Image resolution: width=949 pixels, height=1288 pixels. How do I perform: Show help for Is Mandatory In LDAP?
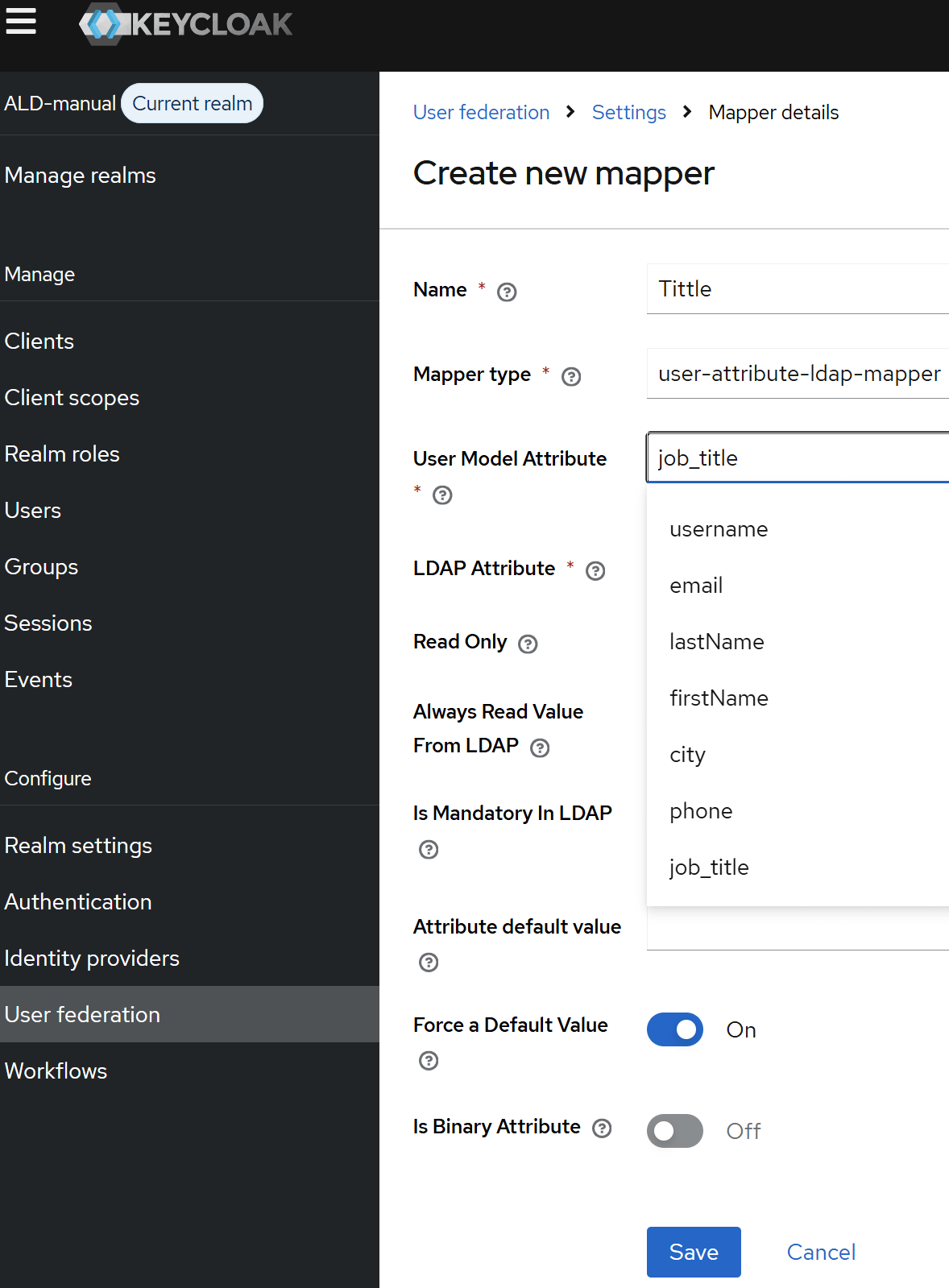coord(429,849)
